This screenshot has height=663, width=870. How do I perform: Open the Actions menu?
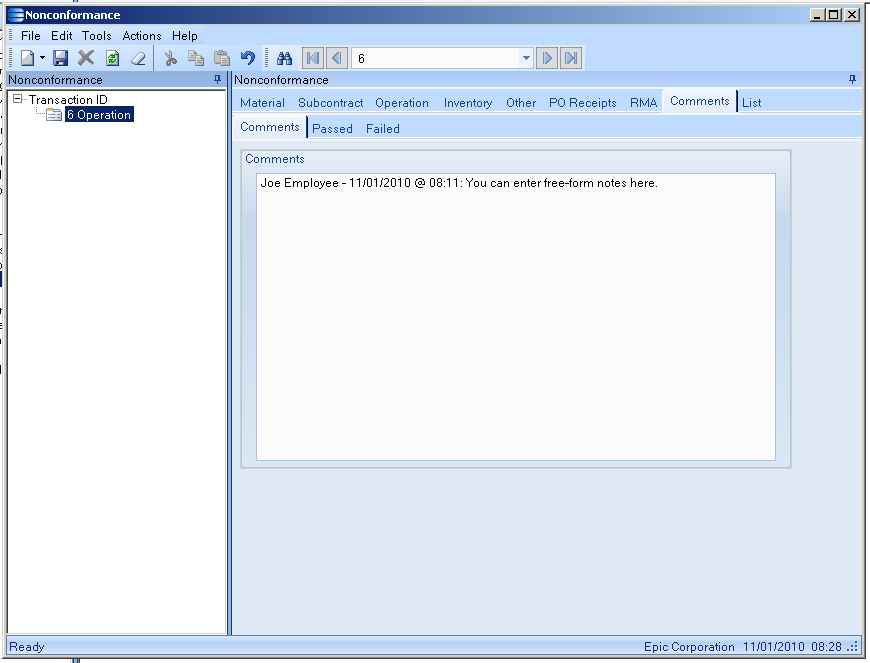[142, 36]
